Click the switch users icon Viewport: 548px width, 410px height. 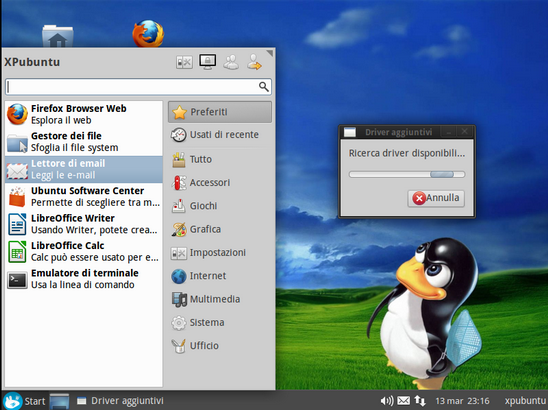[x=231, y=62]
